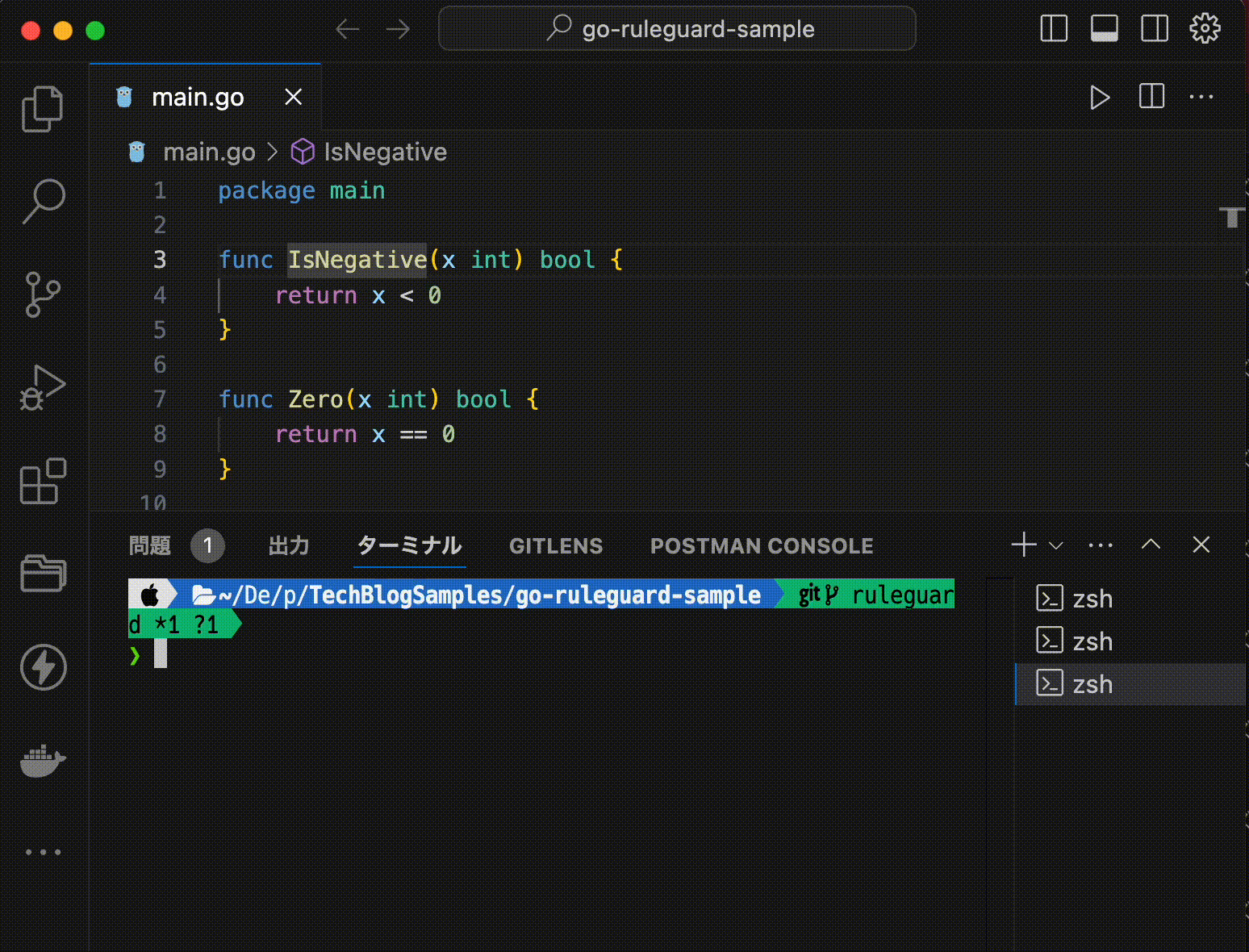Screen dimensions: 1249x952
Task: Open terminal panel more actions
Action: click(1101, 545)
